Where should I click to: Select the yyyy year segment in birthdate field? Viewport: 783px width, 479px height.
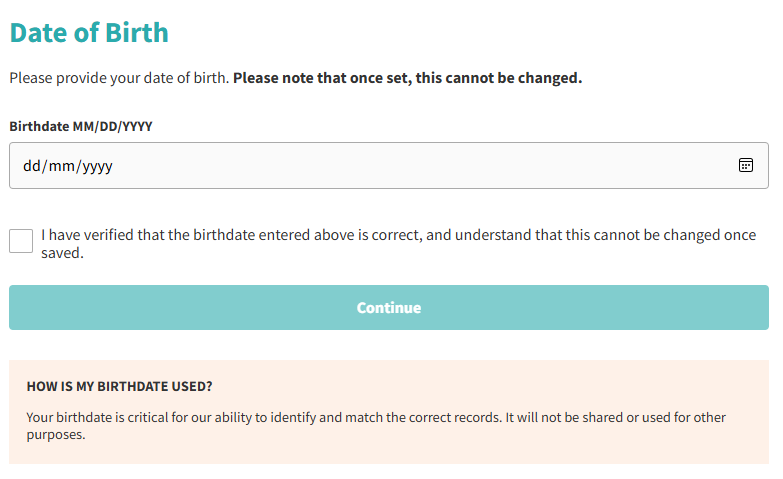(97, 166)
